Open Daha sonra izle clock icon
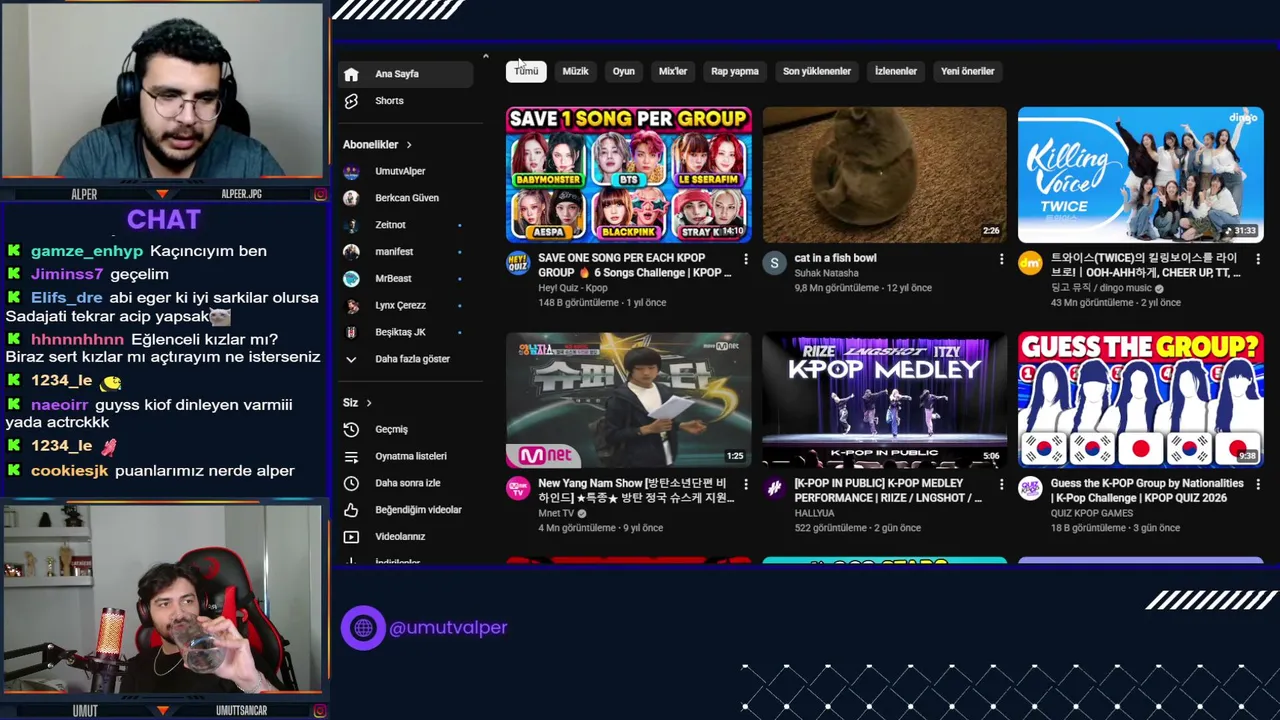Viewport: 1280px width, 720px height. [x=351, y=483]
